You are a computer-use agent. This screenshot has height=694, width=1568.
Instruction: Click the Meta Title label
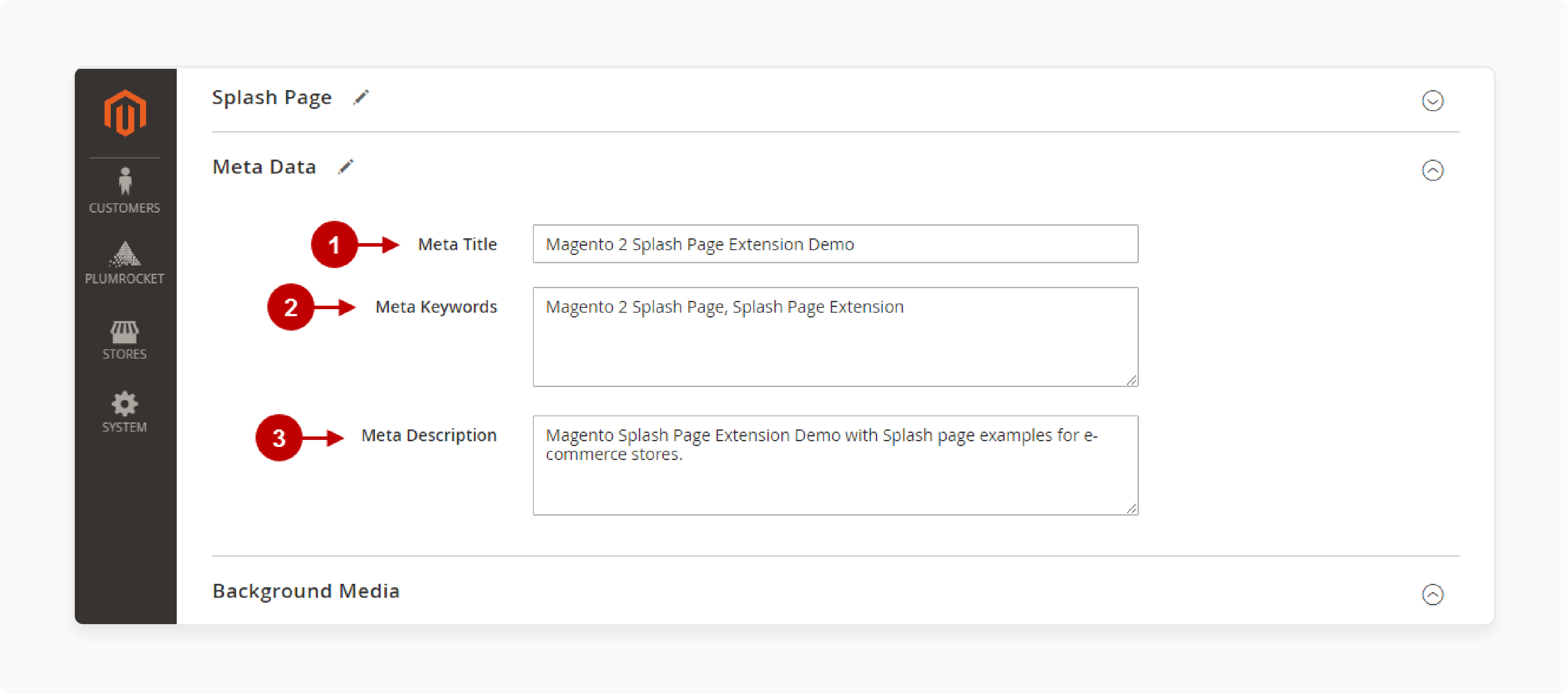(x=457, y=244)
